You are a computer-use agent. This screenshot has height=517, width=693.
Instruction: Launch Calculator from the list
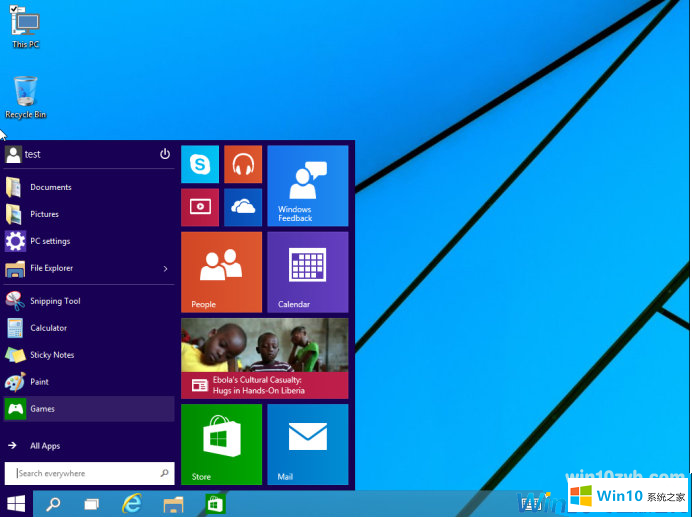point(89,328)
